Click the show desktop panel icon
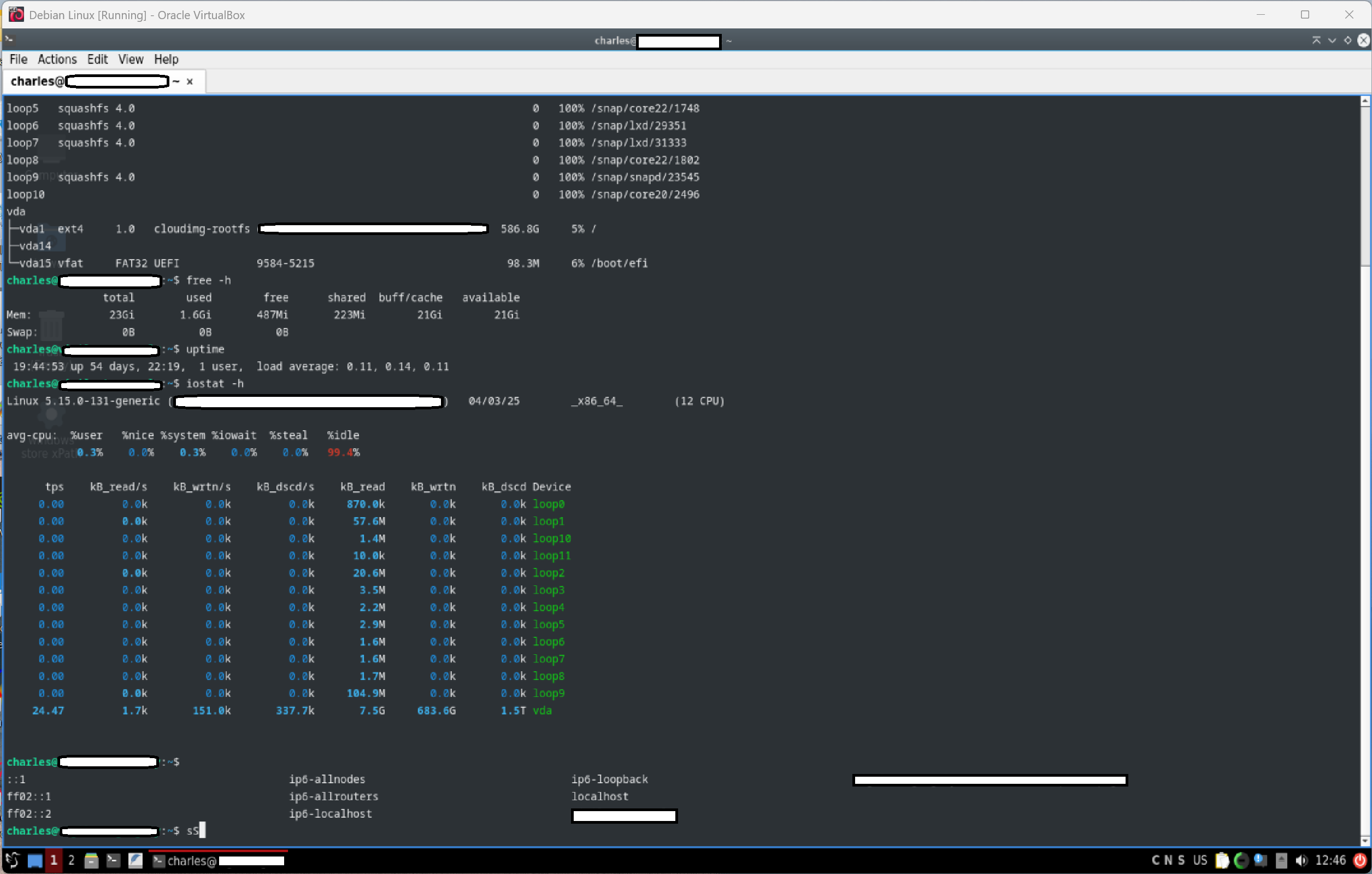Image resolution: width=1372 pixels, height=874 pixels. (x=35, y=860)
